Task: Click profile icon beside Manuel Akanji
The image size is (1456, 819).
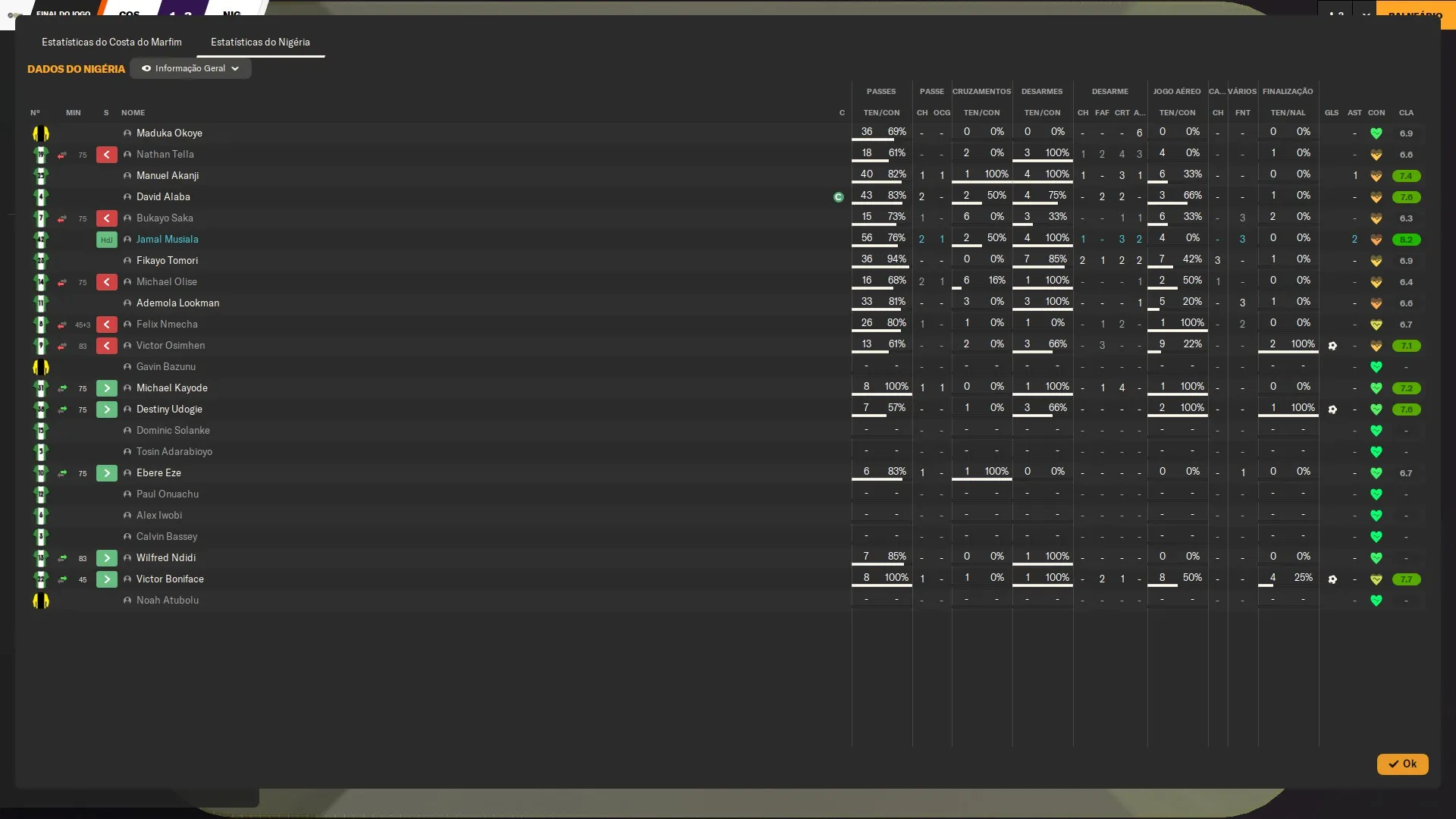Action: (127, 176)
